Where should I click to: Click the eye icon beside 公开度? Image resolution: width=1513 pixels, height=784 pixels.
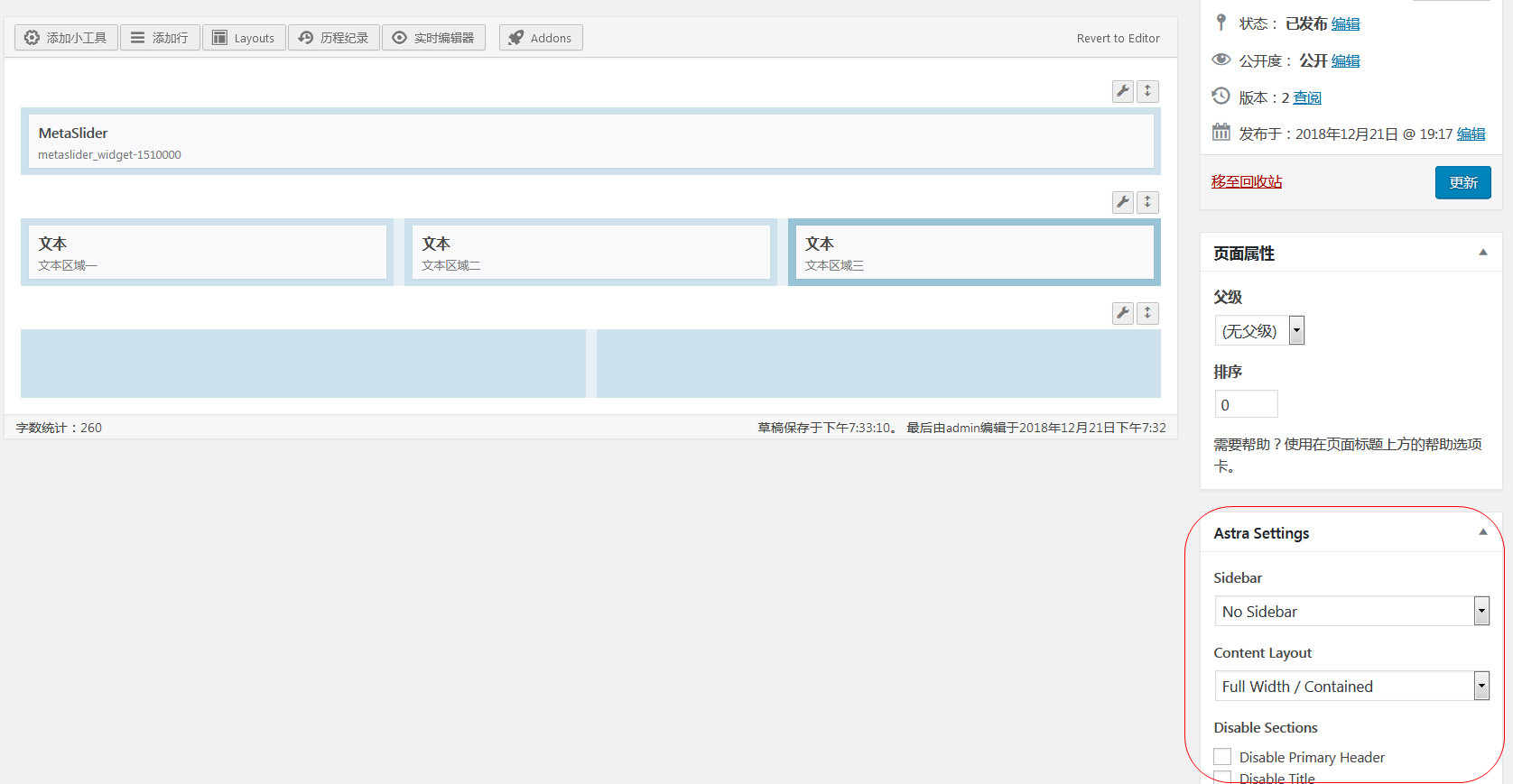(1221, 60)
